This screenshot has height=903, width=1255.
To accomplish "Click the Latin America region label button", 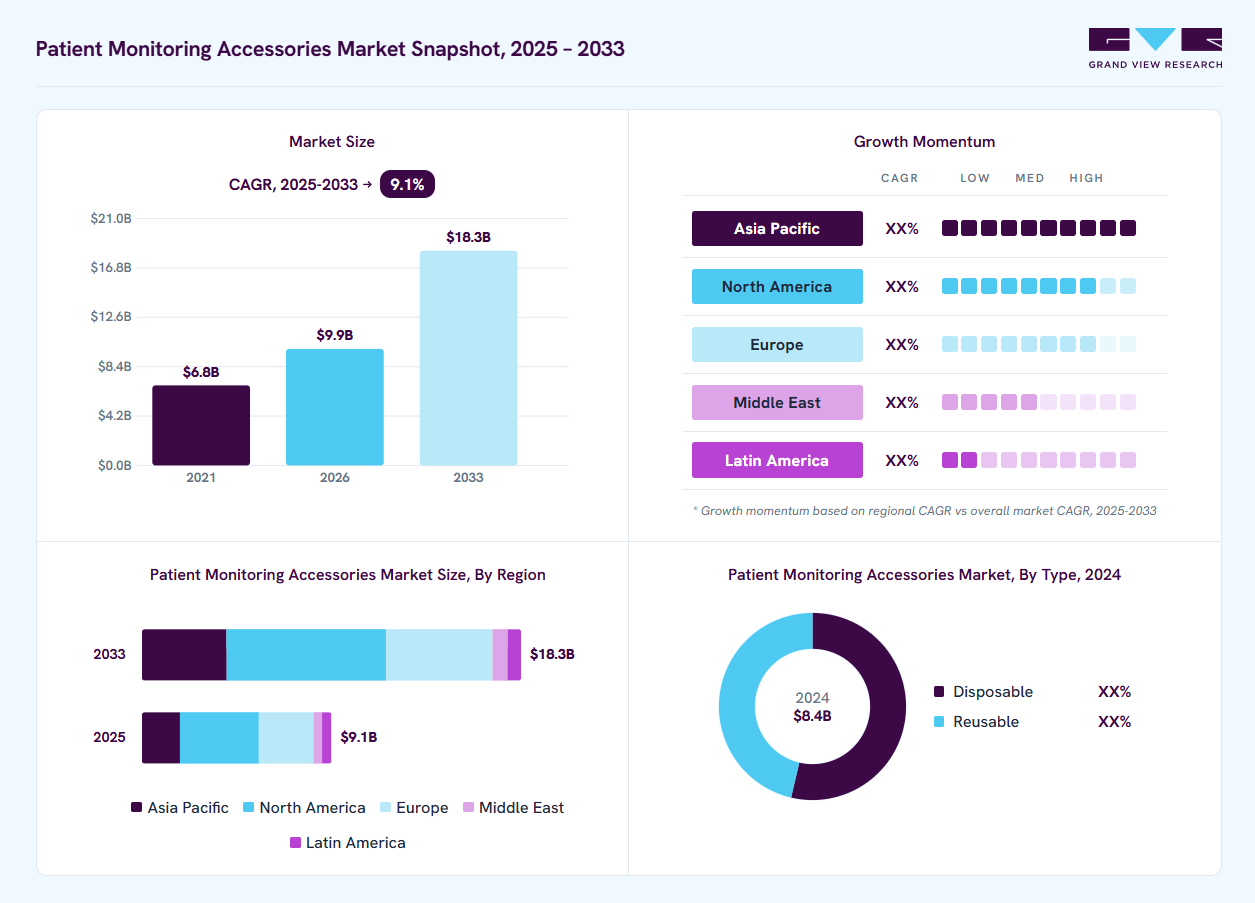I will [777, 460].
